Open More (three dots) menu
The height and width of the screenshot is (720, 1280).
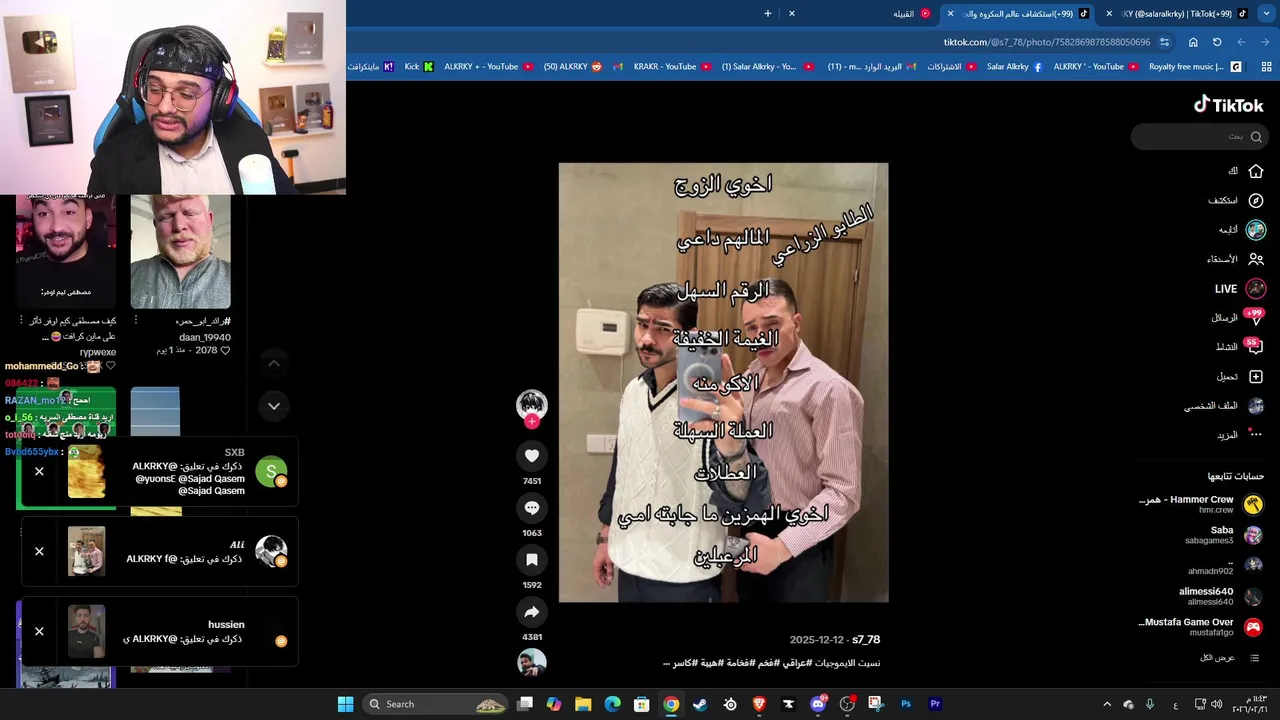pyautogui.click(x=1240, y=435)
